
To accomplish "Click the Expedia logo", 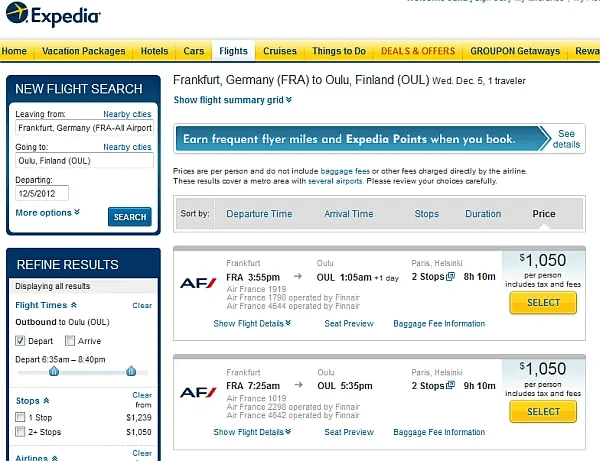I will point(53,15).
